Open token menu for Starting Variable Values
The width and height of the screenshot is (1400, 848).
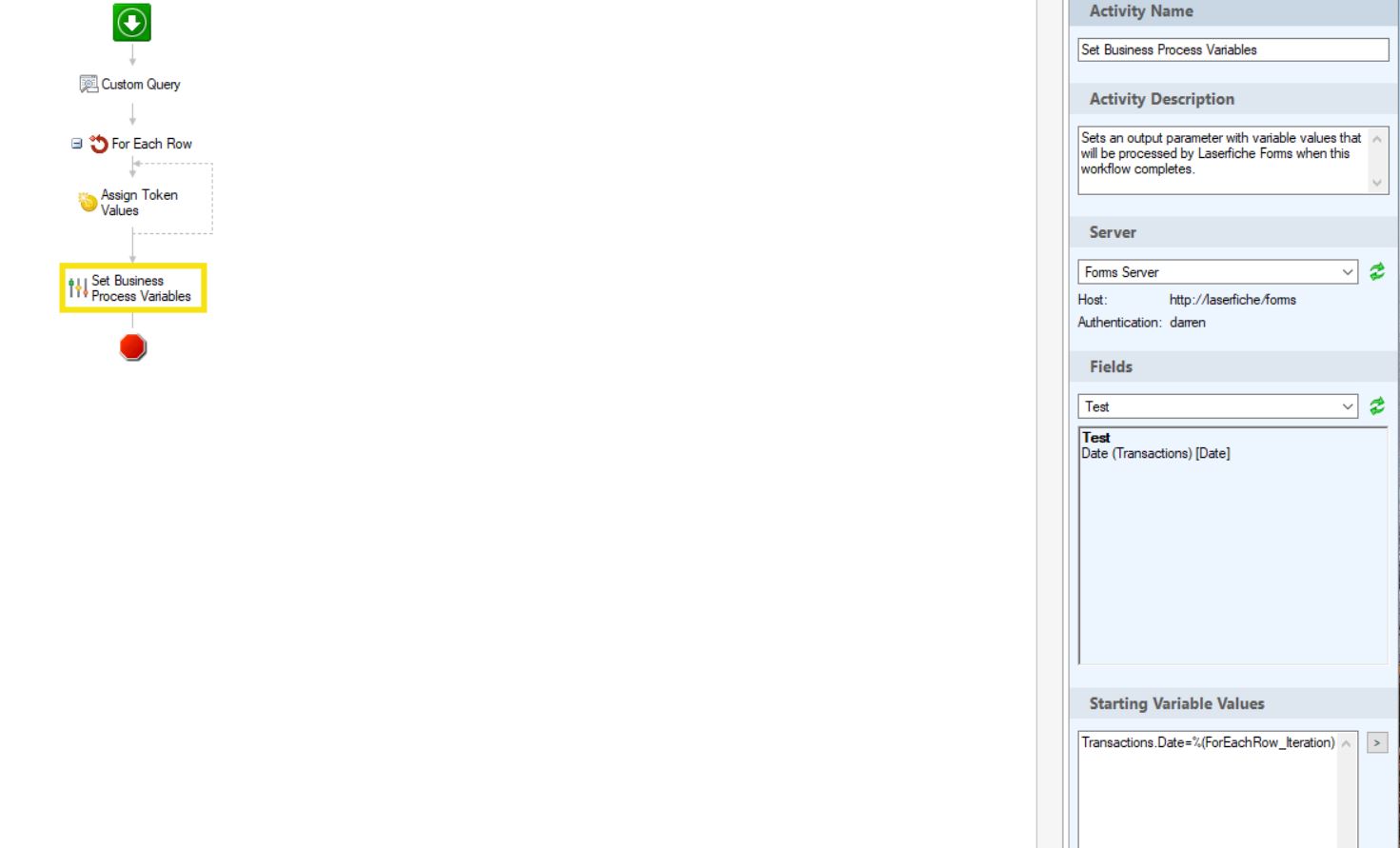tap(1377, 742)
